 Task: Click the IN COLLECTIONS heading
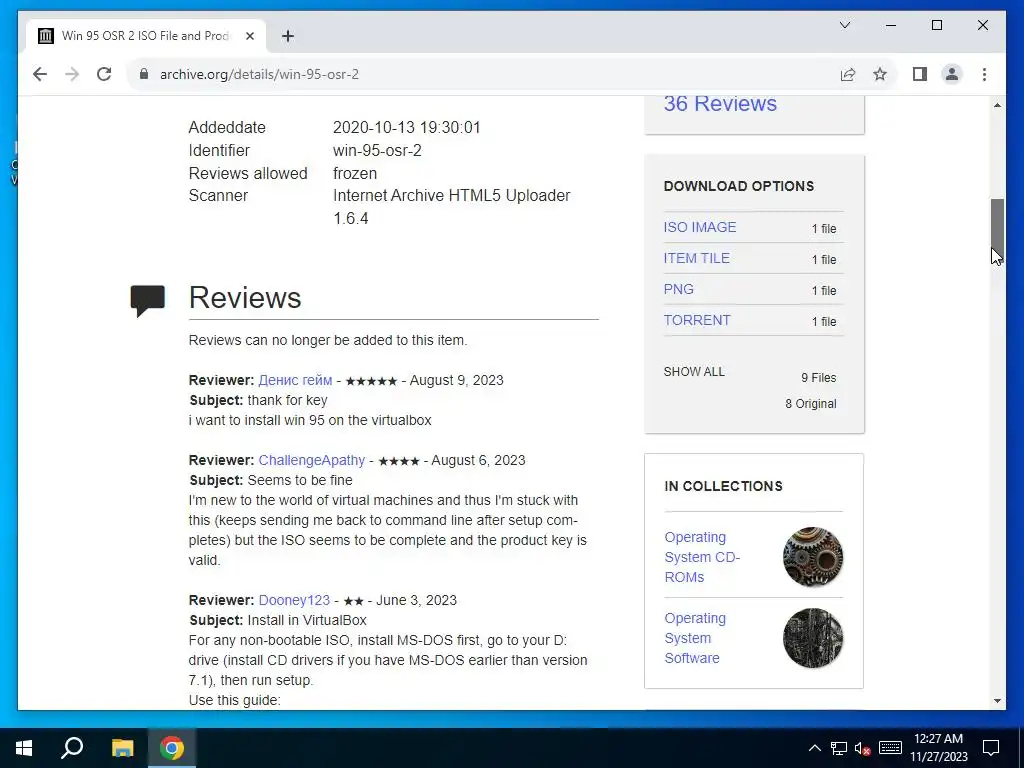point(723,486)
